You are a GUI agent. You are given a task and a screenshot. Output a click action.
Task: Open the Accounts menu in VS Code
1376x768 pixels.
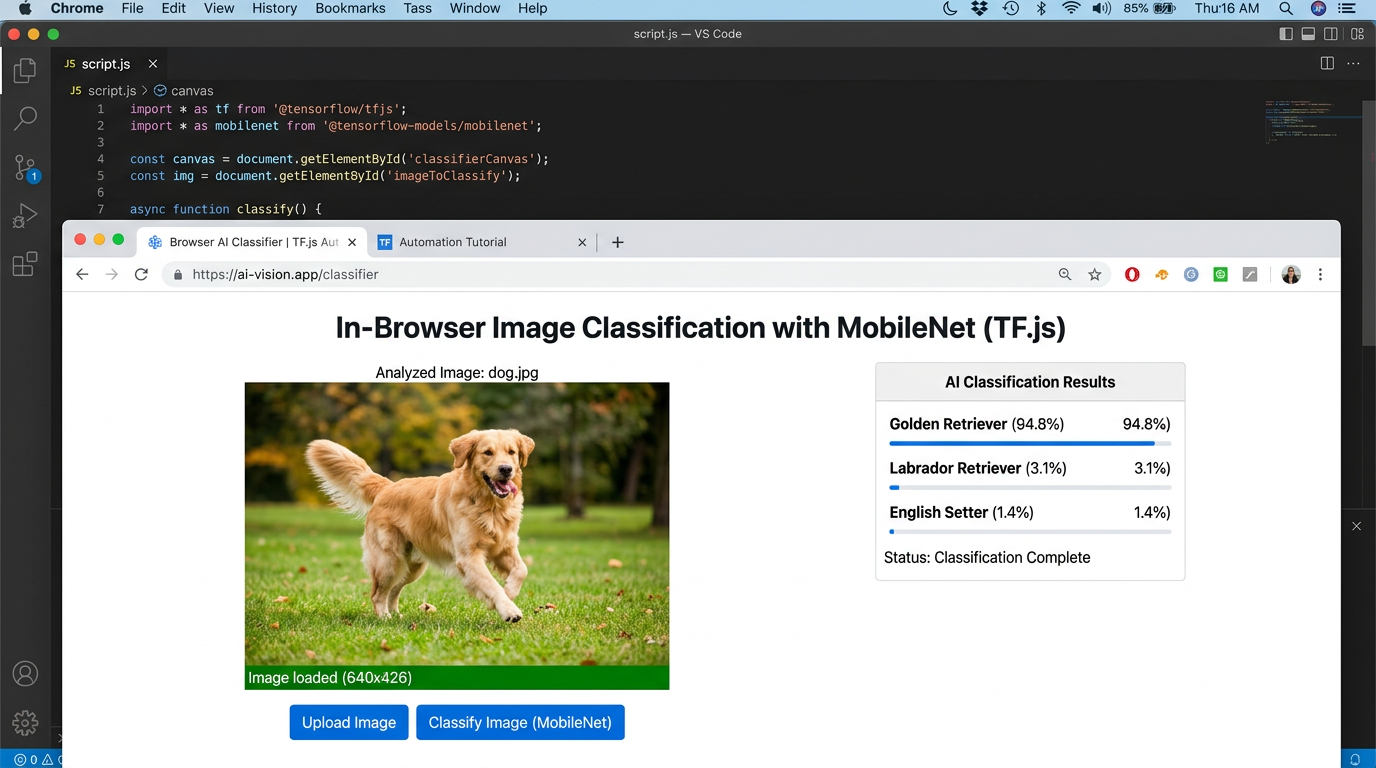[x=25, y=674]
